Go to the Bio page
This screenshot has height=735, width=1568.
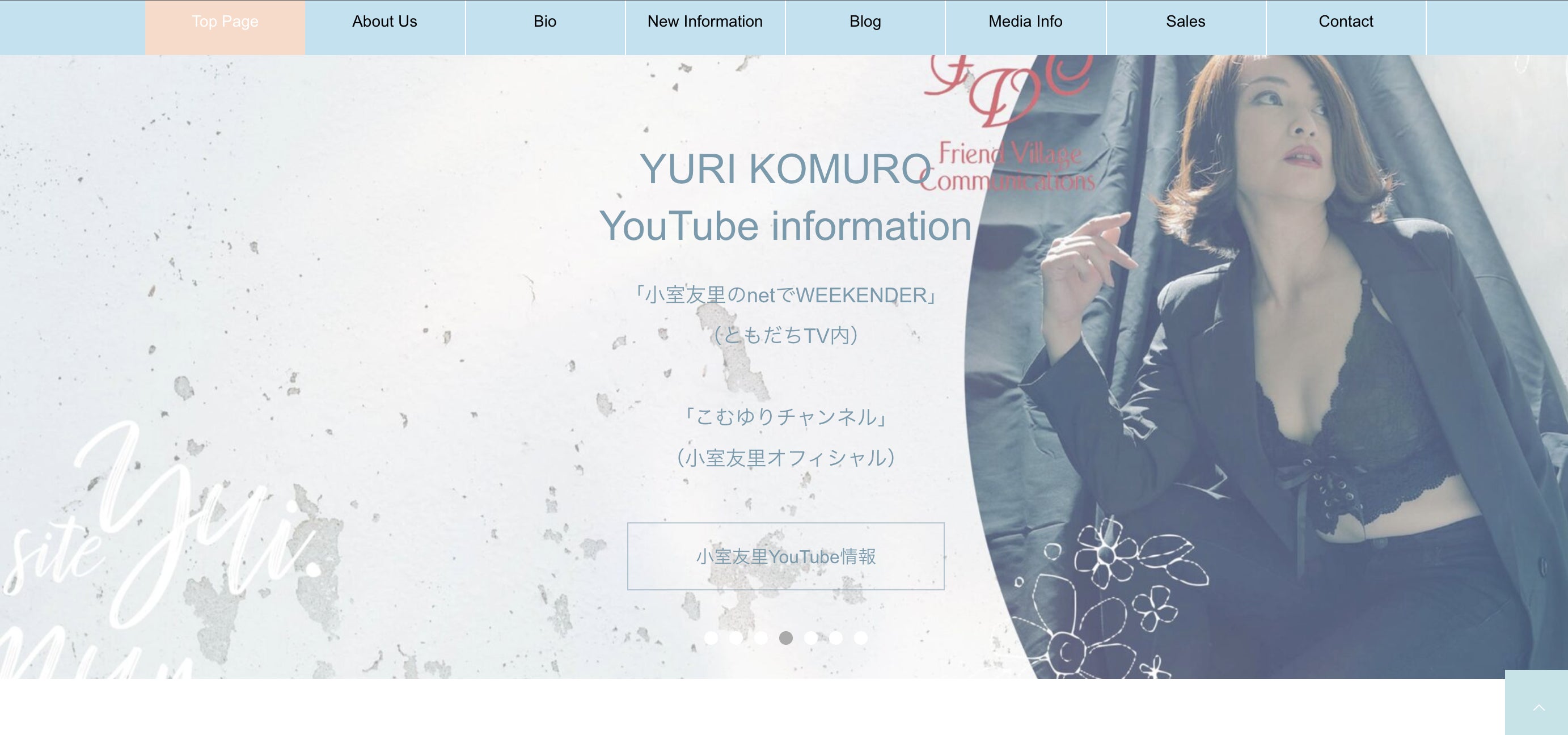click(545, 22)
